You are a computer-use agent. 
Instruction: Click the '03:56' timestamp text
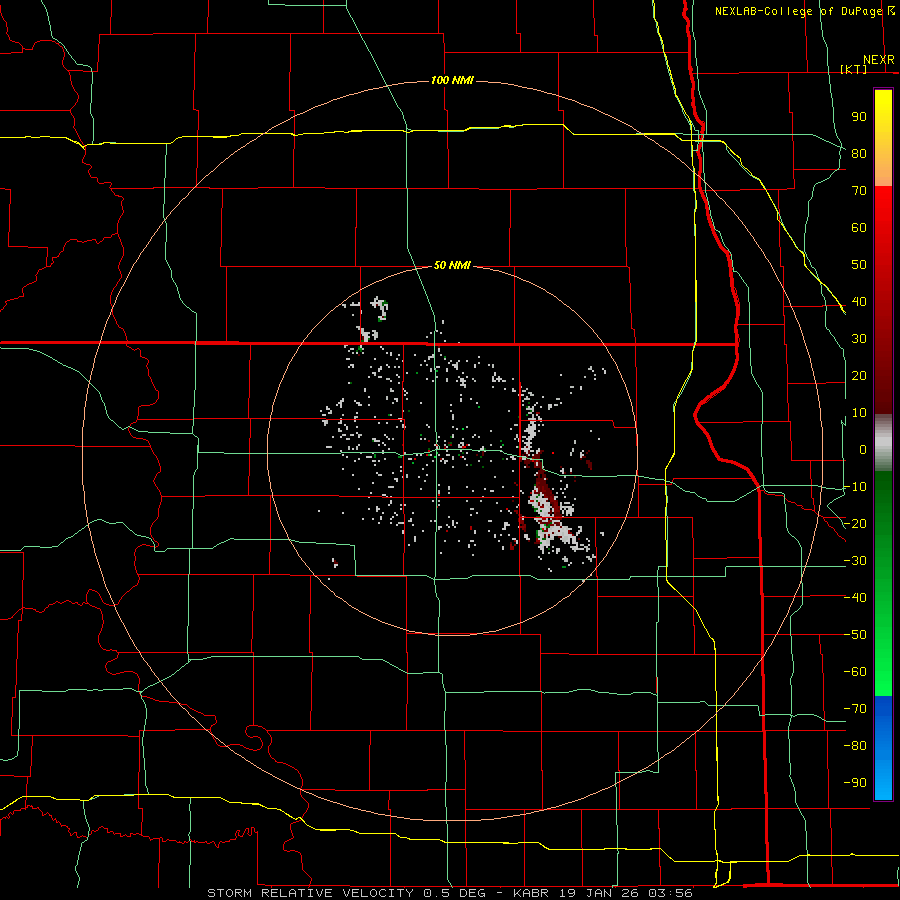click(x=670, y=893)
